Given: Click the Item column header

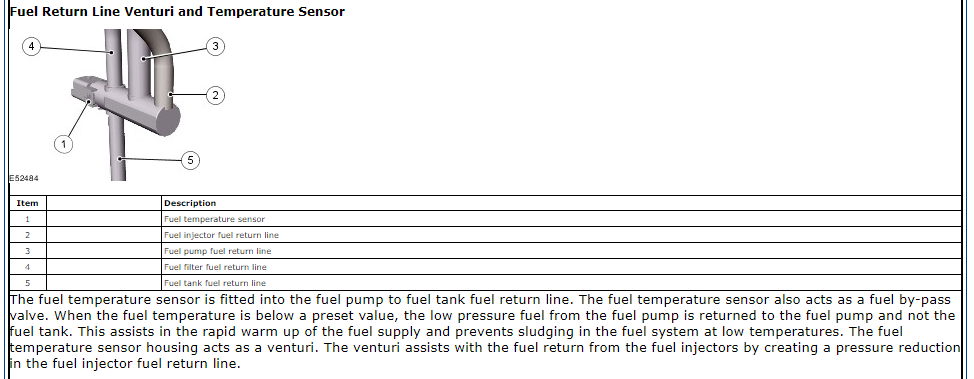Looking at the screenshot, I should tap(27, 203).
